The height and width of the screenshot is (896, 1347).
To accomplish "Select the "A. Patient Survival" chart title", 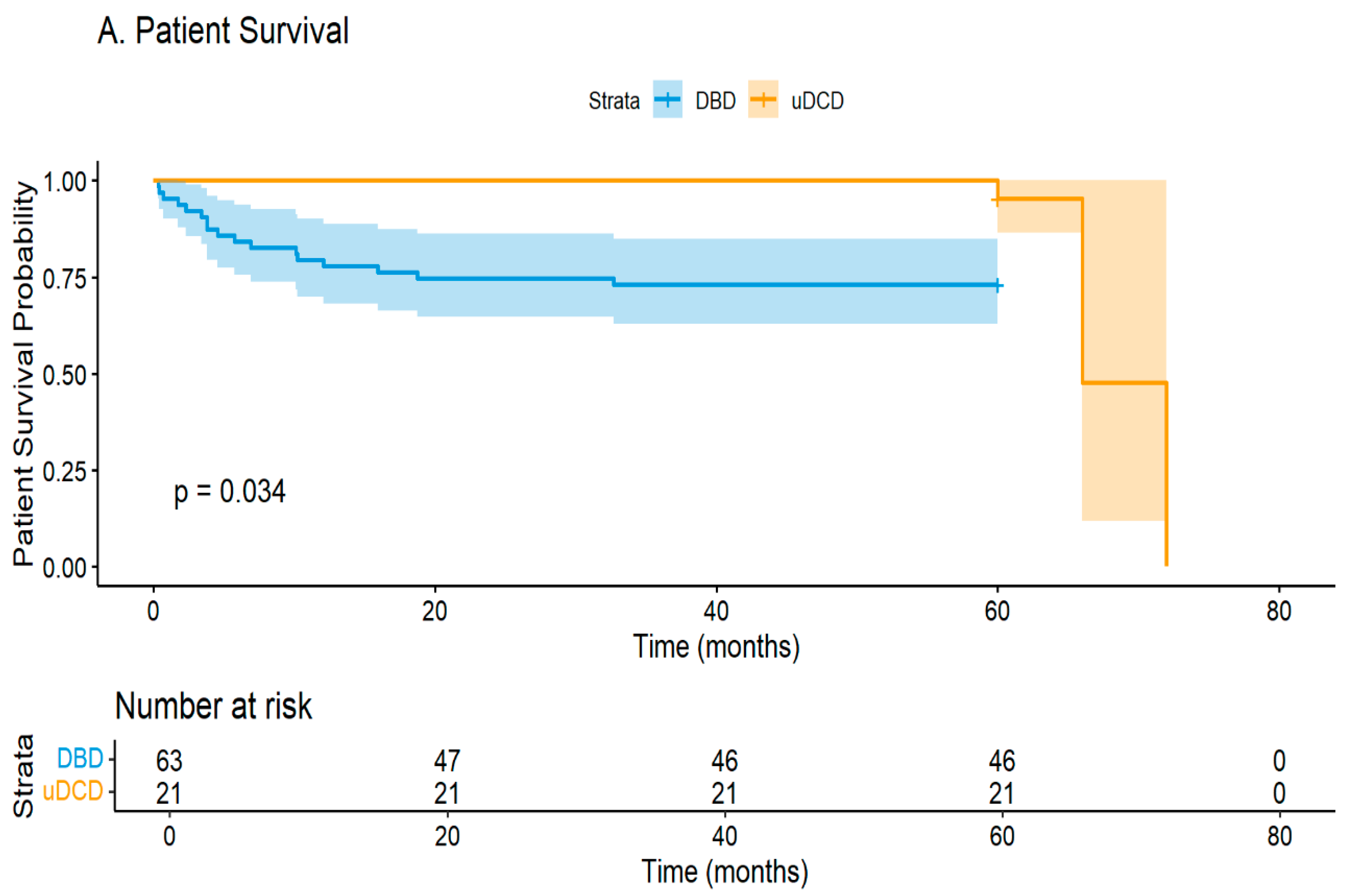I will 223,31.
